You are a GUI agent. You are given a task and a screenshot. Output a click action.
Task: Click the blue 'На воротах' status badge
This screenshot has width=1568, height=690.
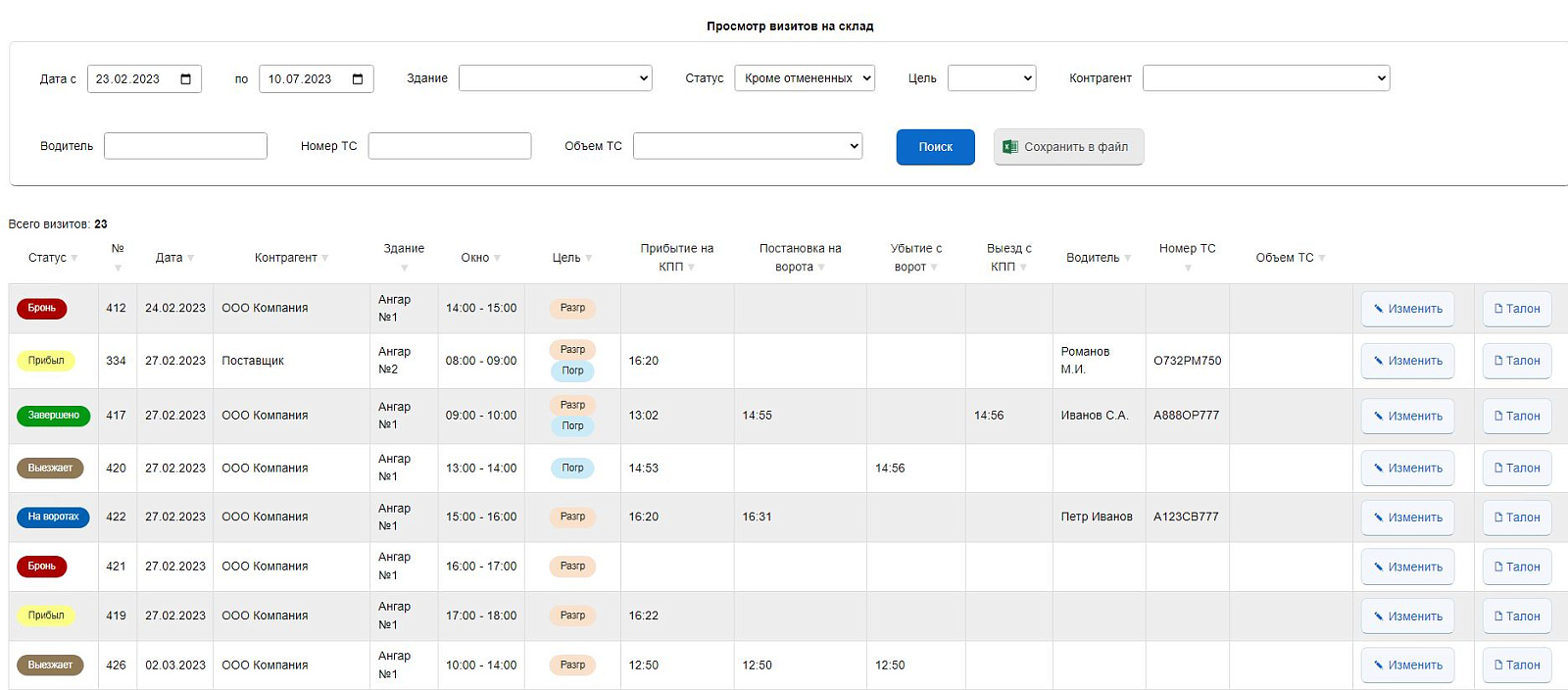coord(53,517)
